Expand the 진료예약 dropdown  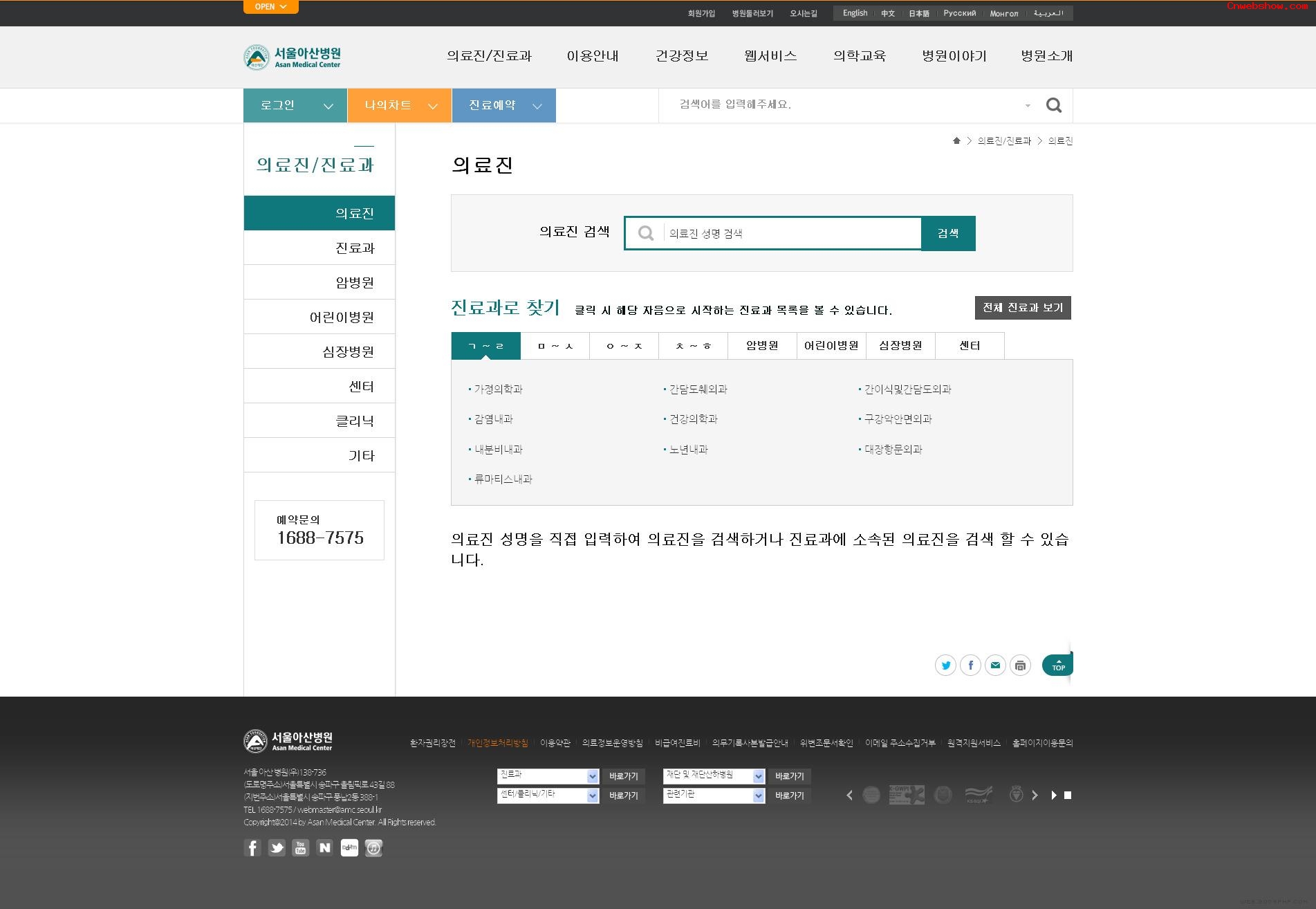coord(504,105)
